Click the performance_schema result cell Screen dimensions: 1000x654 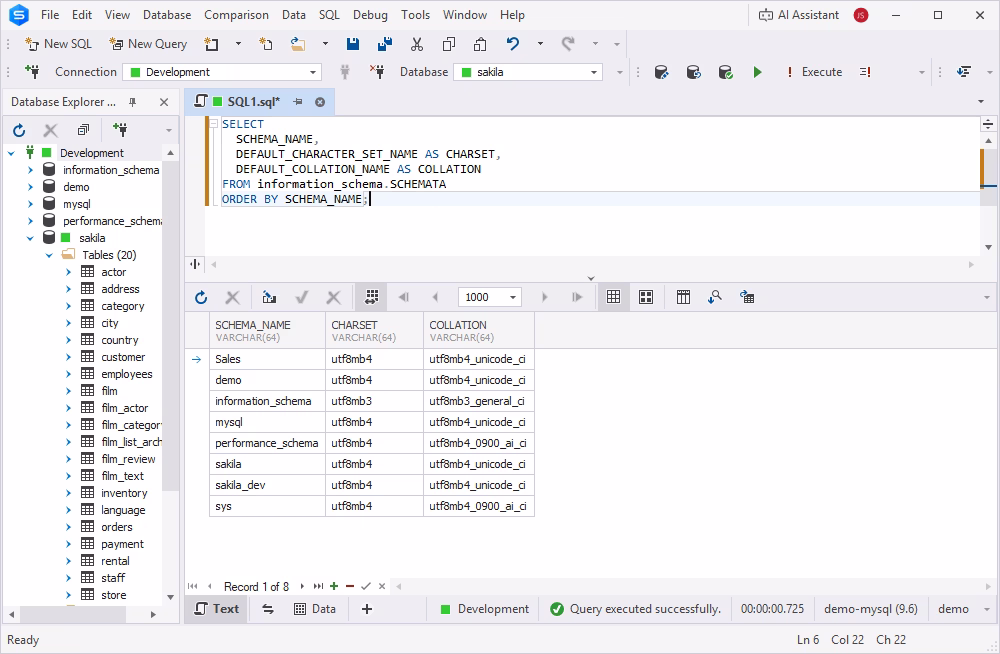[x=267, y=443]
